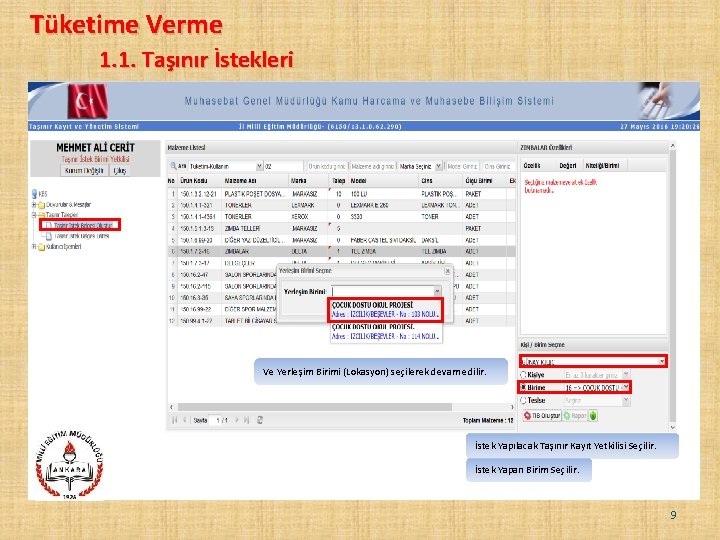The height and width of the screenshot is (540, 720).
Task: Open the Marka Seçiniz dropdown
Action: [x=439, y=166]
